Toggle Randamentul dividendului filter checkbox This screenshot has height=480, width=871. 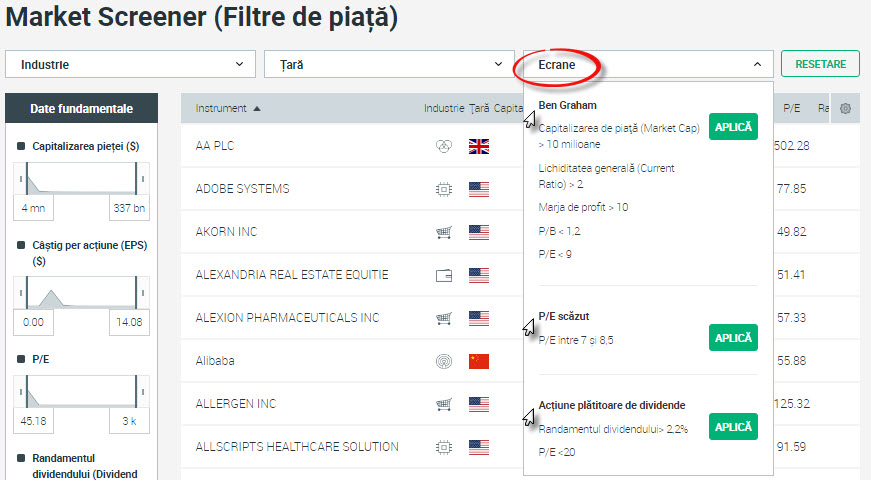pos(21,458)
